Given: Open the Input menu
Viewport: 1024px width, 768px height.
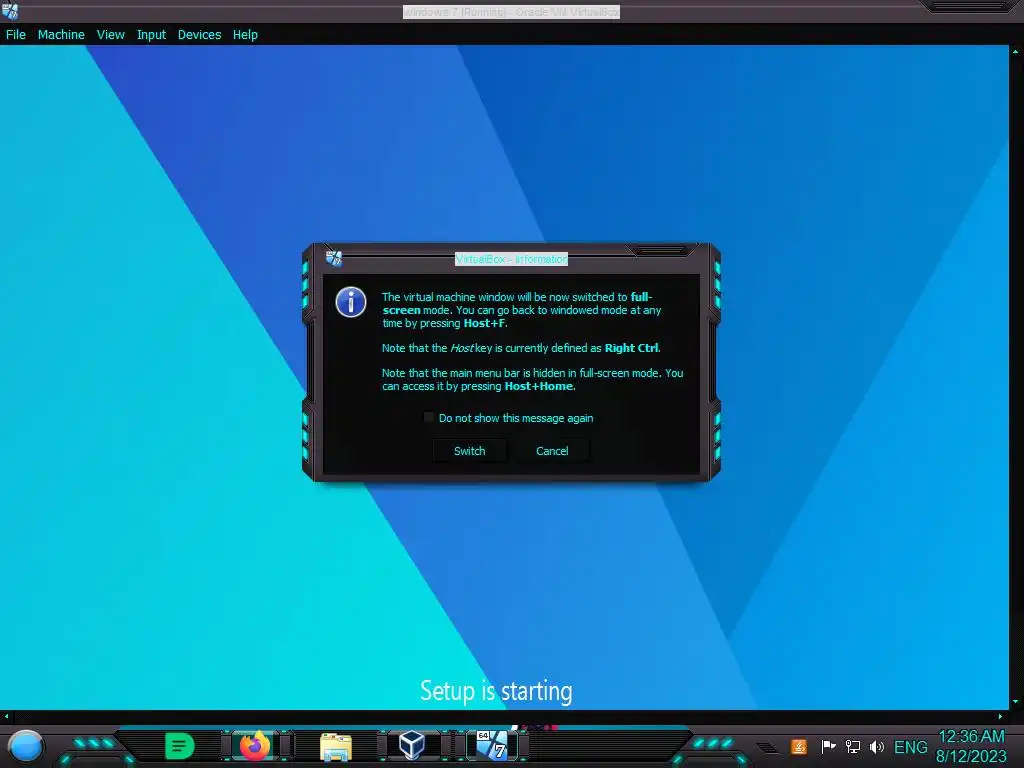Looking at the screenshot, I should pos(151,35).
